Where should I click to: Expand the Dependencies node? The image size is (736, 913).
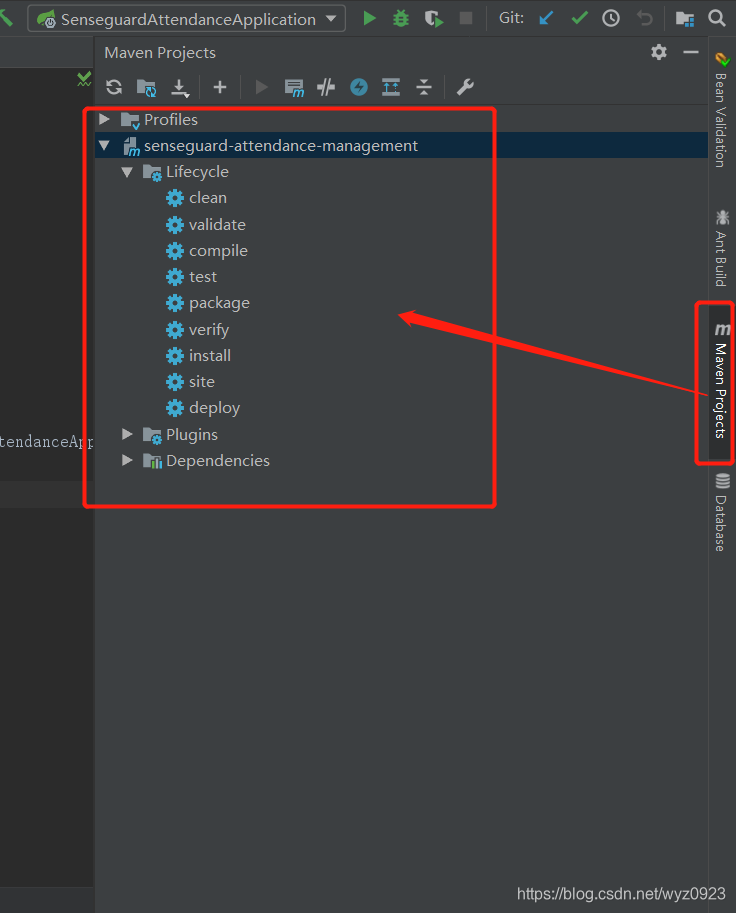127,461
